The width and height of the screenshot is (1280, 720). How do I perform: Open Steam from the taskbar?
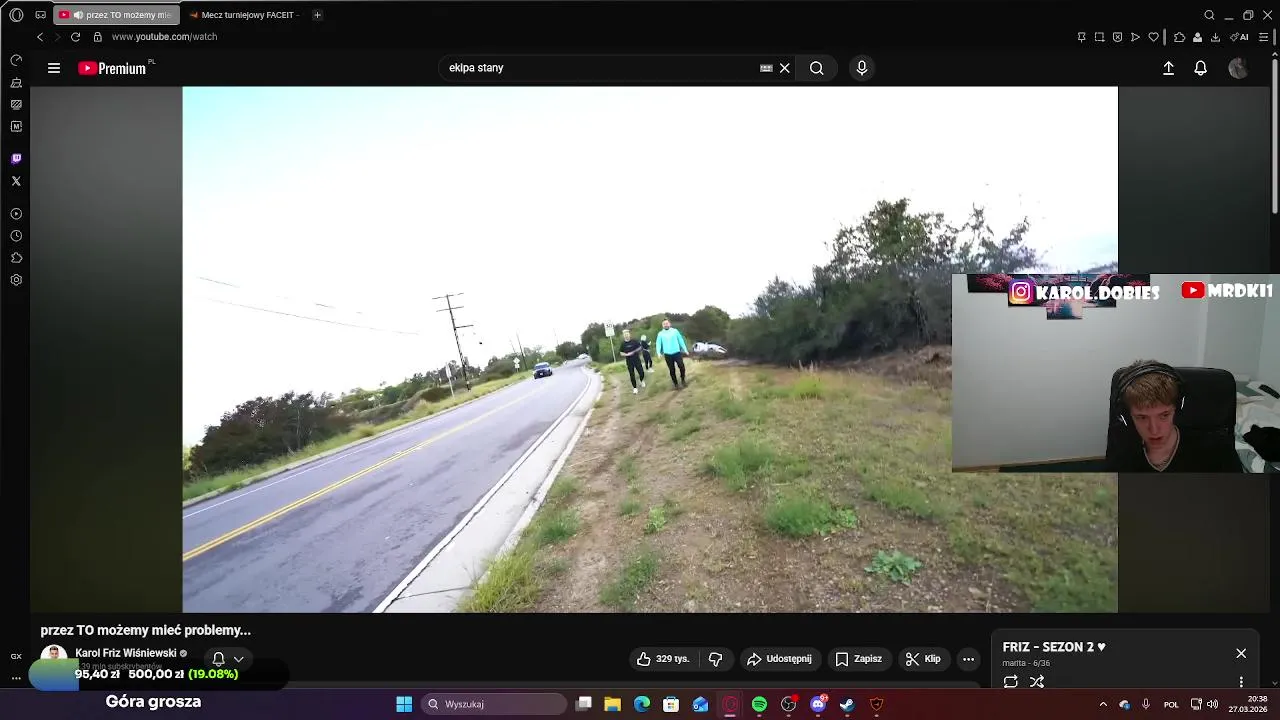click(x=847, y=704)
